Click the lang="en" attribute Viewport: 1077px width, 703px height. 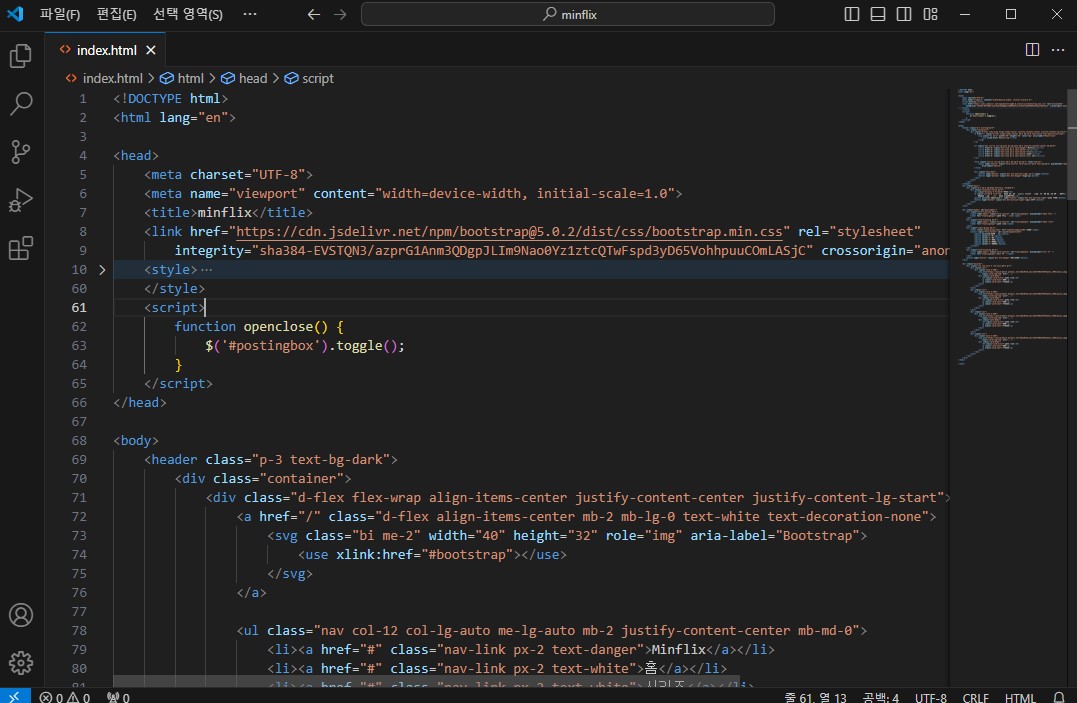[x=194, y=118]
